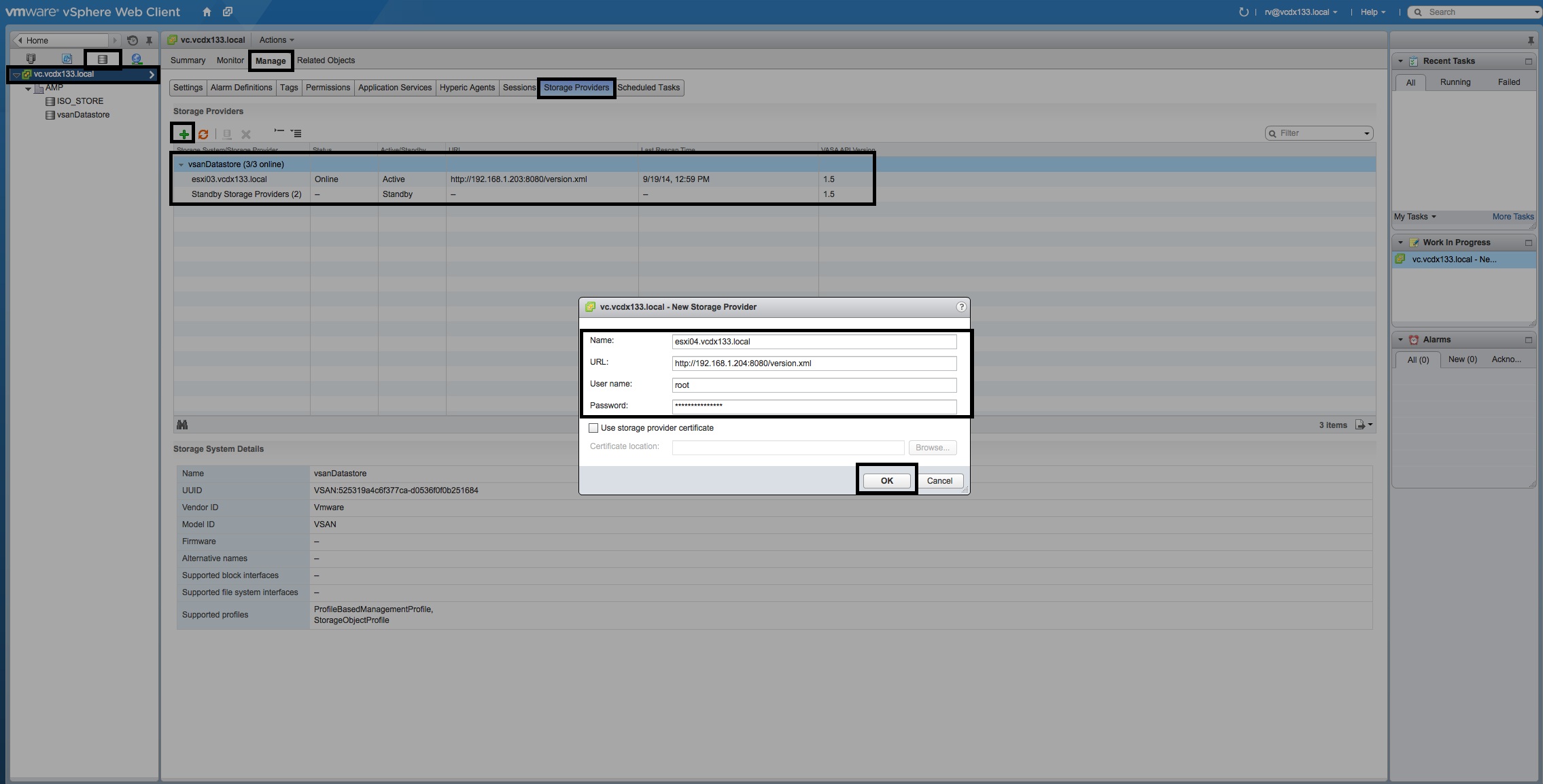Click the More Tasks link
Image resolution: width=1543 pixels, height=784 pixels.
click(1512, 217)
